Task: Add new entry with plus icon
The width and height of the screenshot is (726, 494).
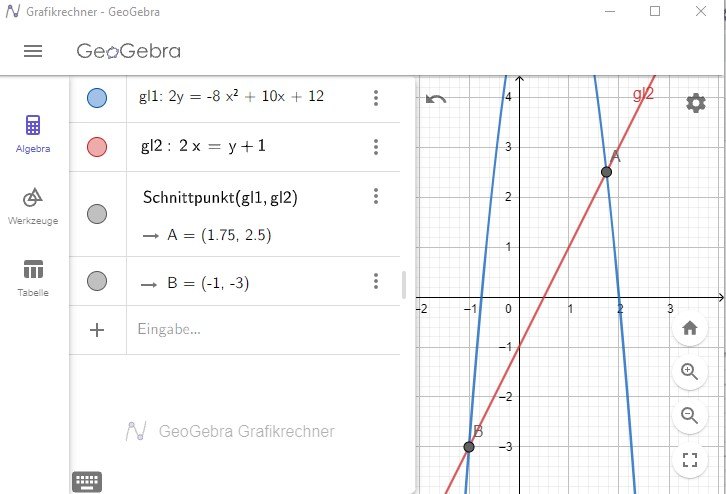Action: (x=97, y=330)
